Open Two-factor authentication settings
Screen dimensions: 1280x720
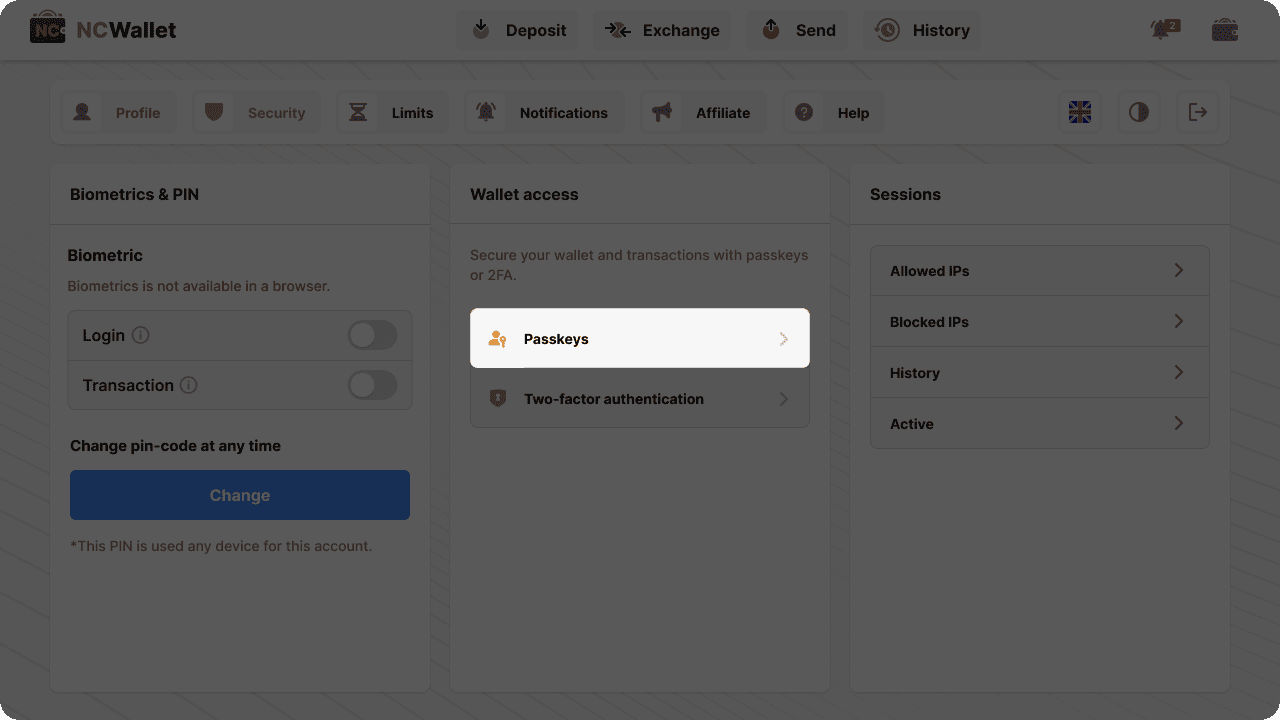point(639,399)
